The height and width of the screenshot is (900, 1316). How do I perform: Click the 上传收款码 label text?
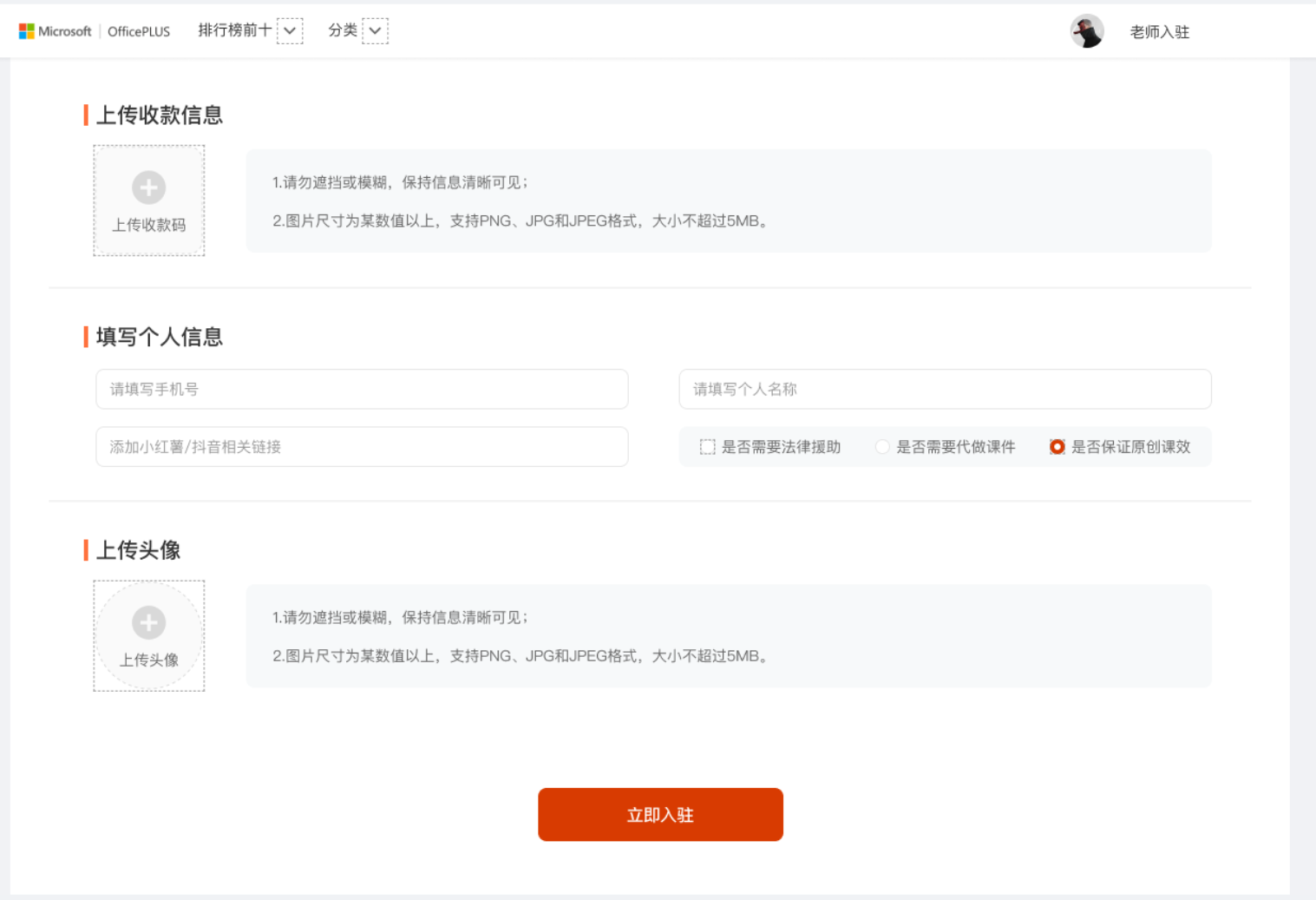tap(149, 225)
